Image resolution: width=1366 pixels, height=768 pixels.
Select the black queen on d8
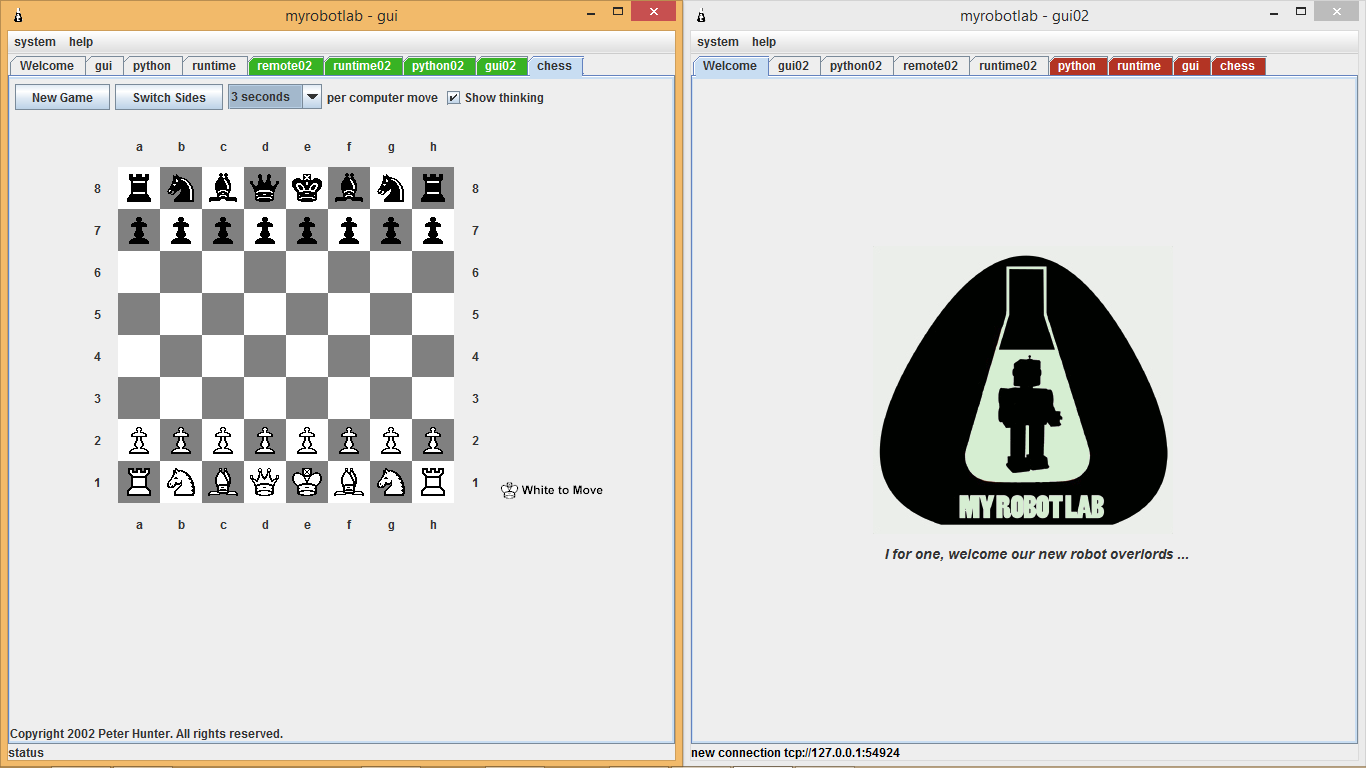click(x=265, y=188)
